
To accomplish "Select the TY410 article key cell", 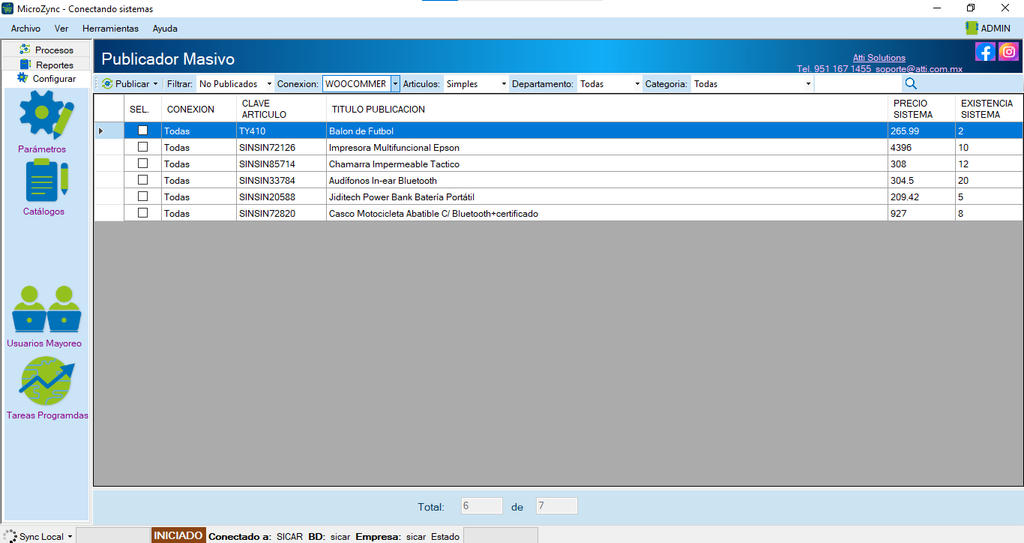I will point(281,131).
